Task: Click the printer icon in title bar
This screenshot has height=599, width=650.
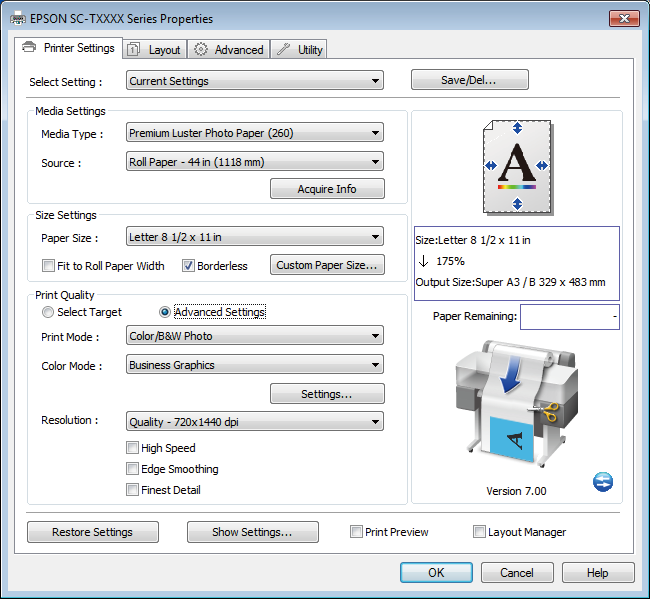Action: coord(17,19)
